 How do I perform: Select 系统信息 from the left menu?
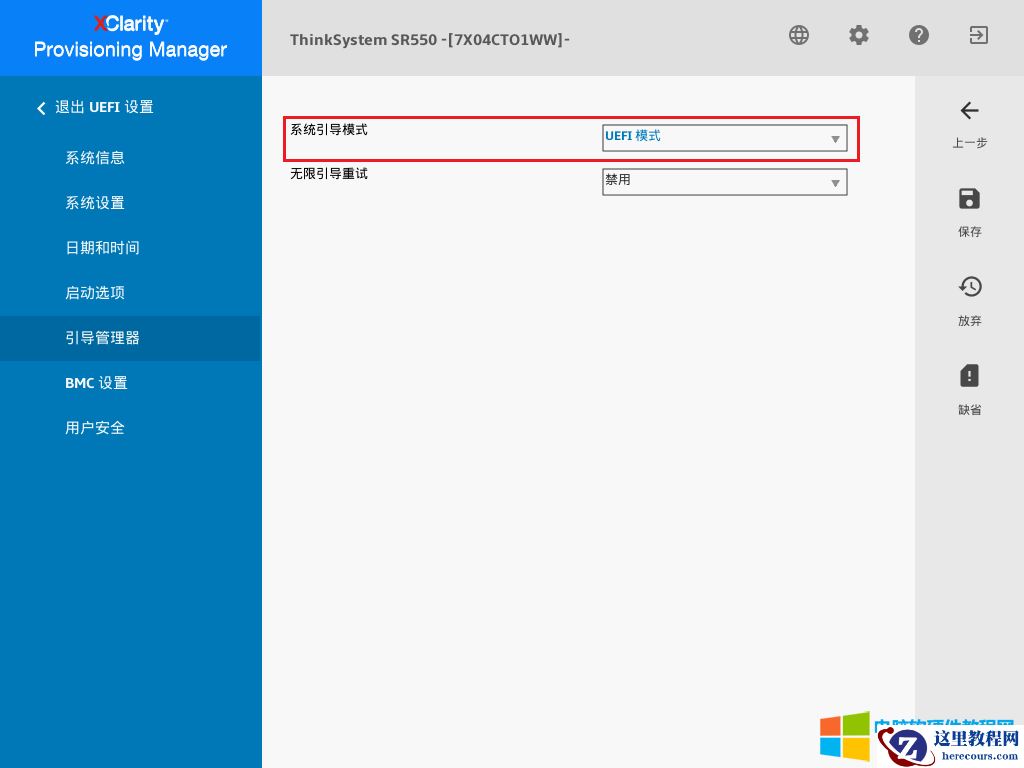[x=95, y=157]
